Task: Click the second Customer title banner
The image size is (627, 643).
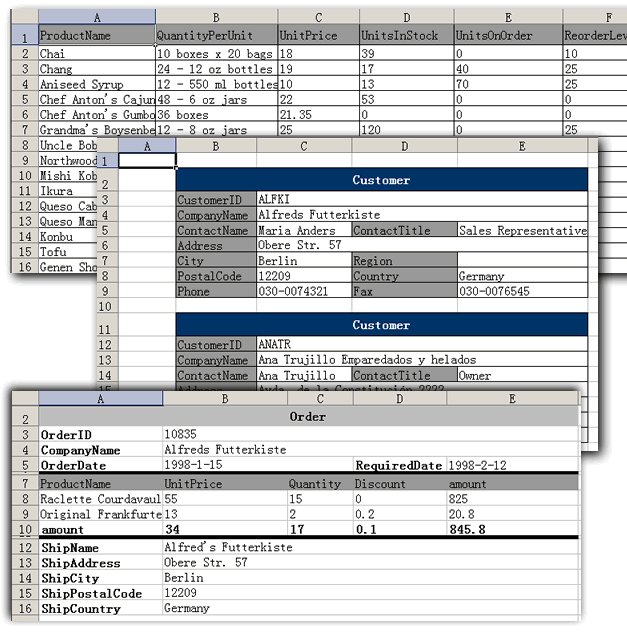Action: point(381,325)
